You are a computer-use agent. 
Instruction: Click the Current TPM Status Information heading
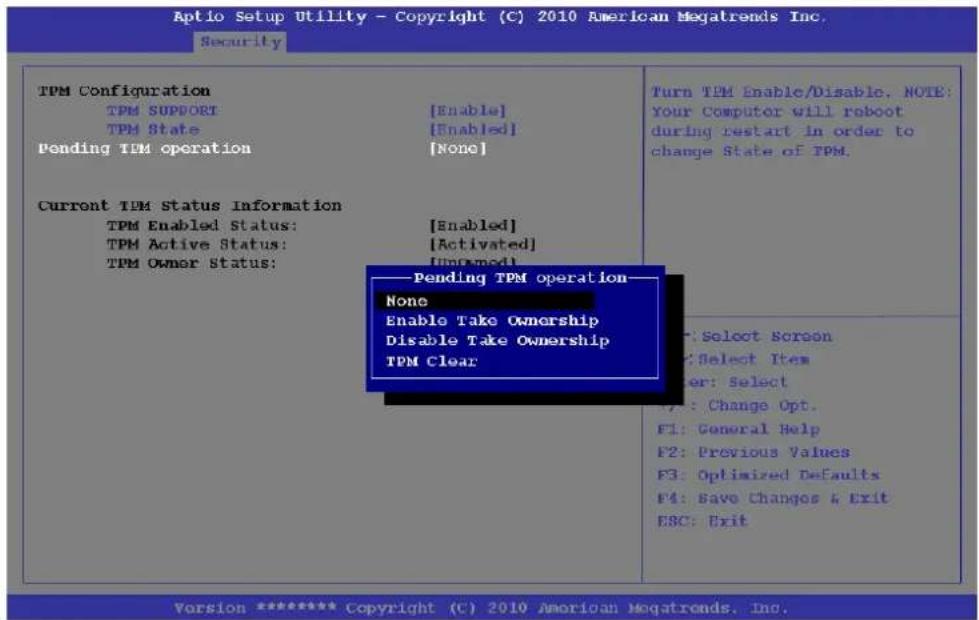coord(190,205)
